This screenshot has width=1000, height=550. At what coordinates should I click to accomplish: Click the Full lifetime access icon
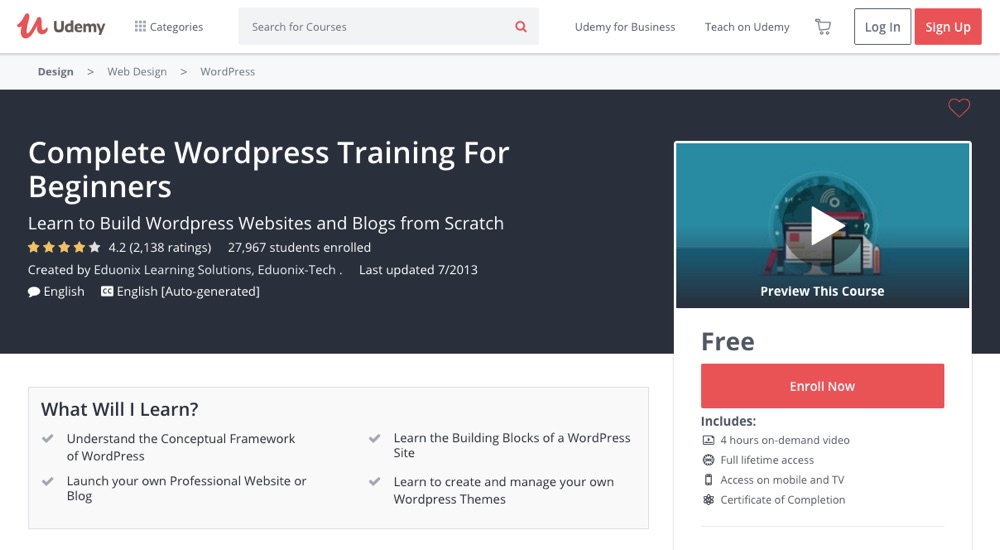point(708,460)
